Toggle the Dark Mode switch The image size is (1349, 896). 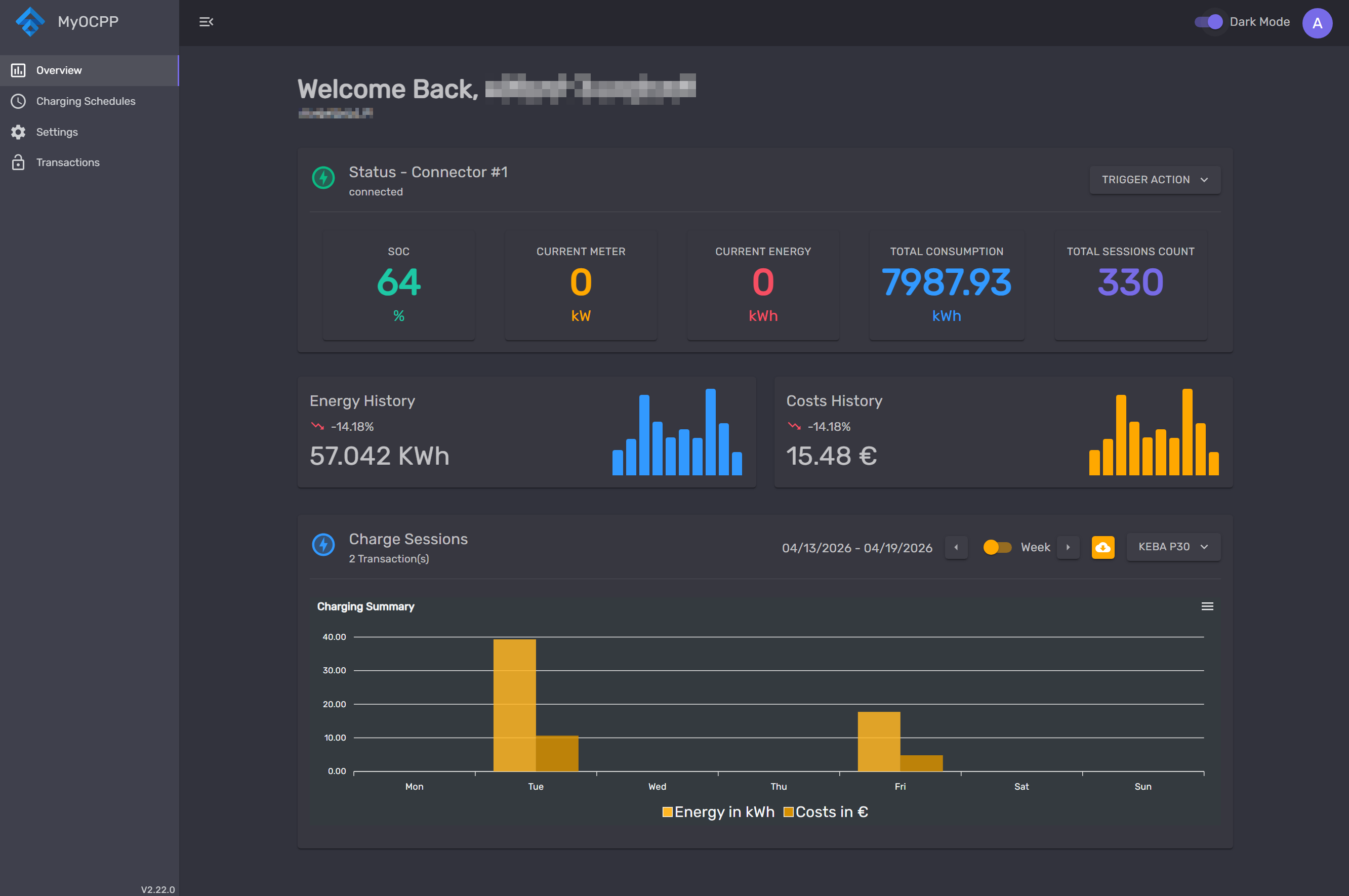(x=1208, y=22)
